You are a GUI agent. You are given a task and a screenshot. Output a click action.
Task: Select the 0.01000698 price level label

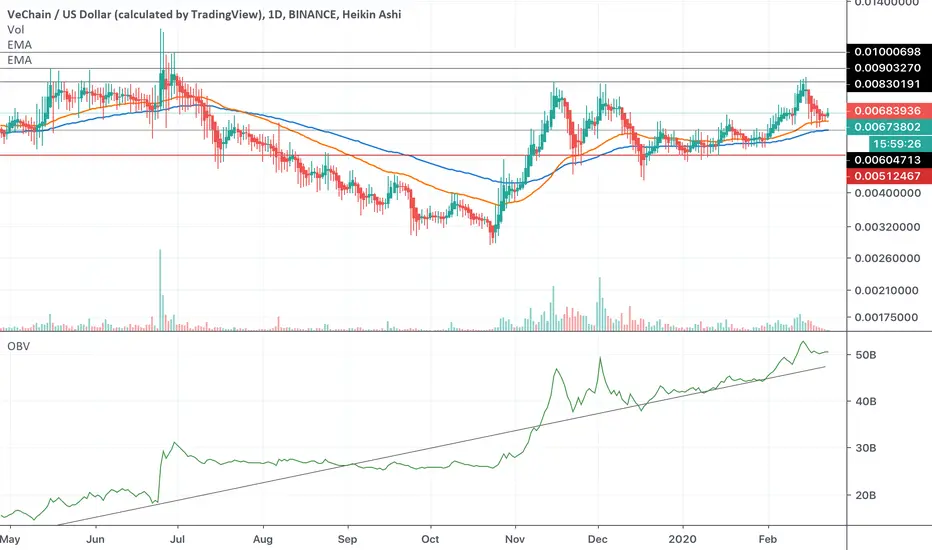click(888, 52)
